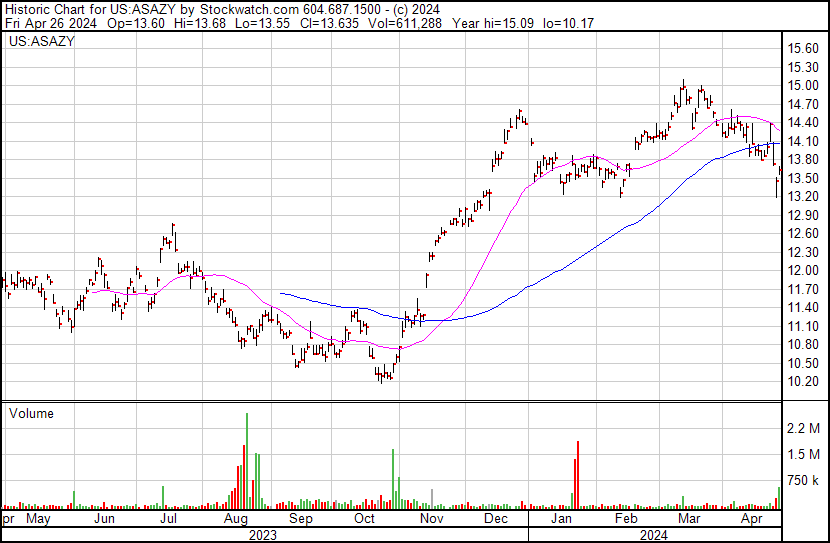Click the 13.50 price axis label
This screenshot has height=543, width=830.
click(803, 178)
